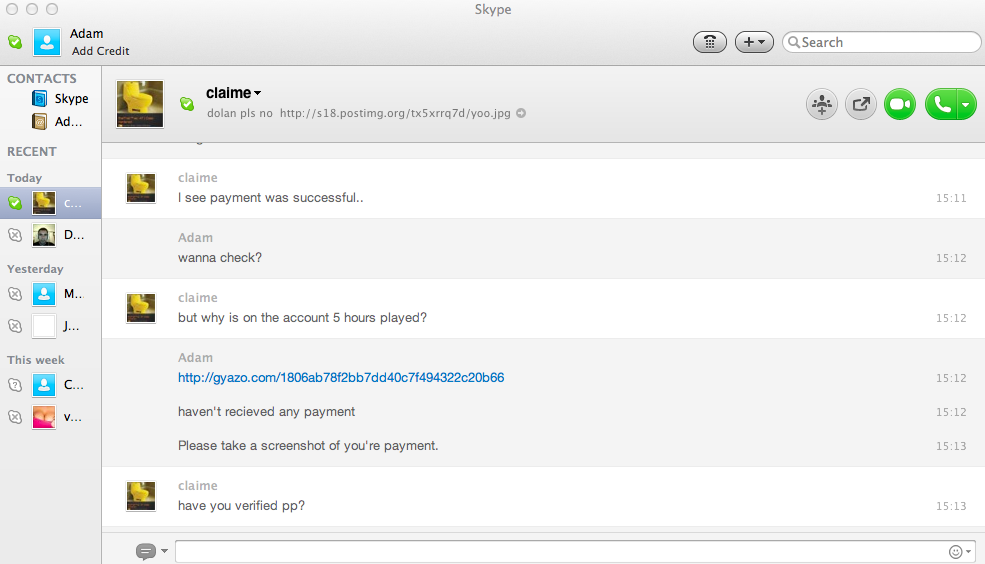
Task: Expand the call options dropdown arrow
Action: [966, 104]
